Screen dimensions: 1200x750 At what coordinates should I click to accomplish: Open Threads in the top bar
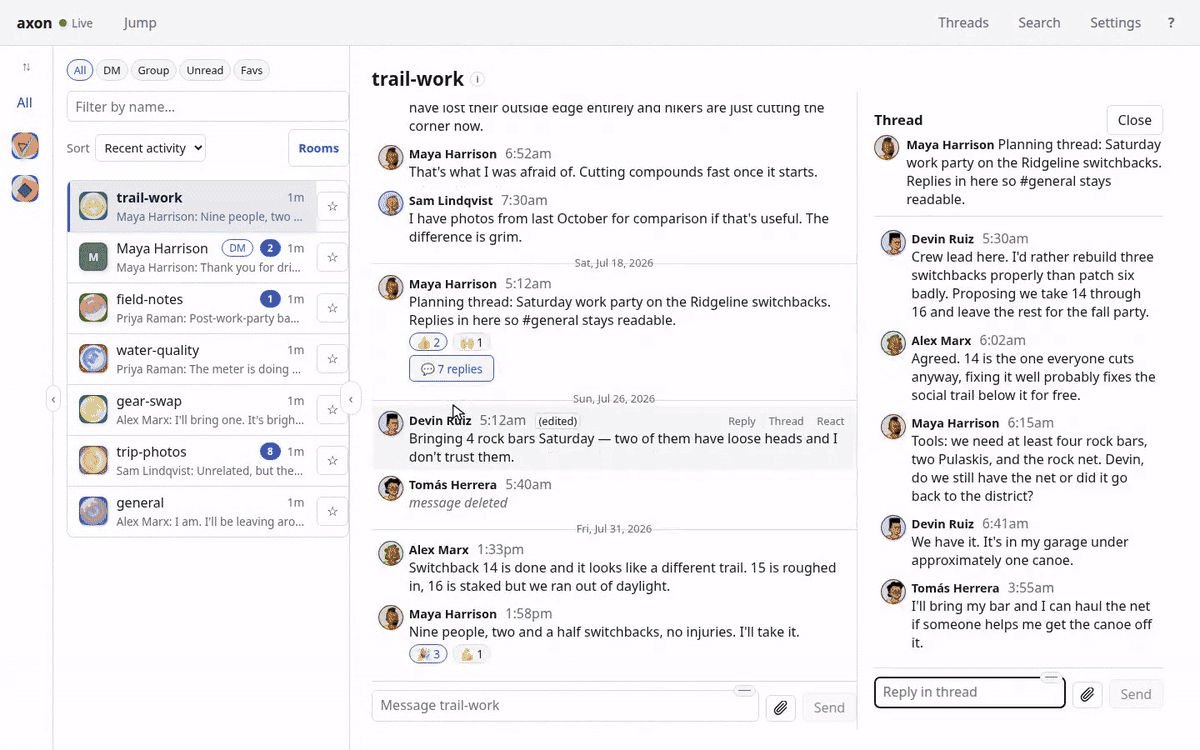963,23
